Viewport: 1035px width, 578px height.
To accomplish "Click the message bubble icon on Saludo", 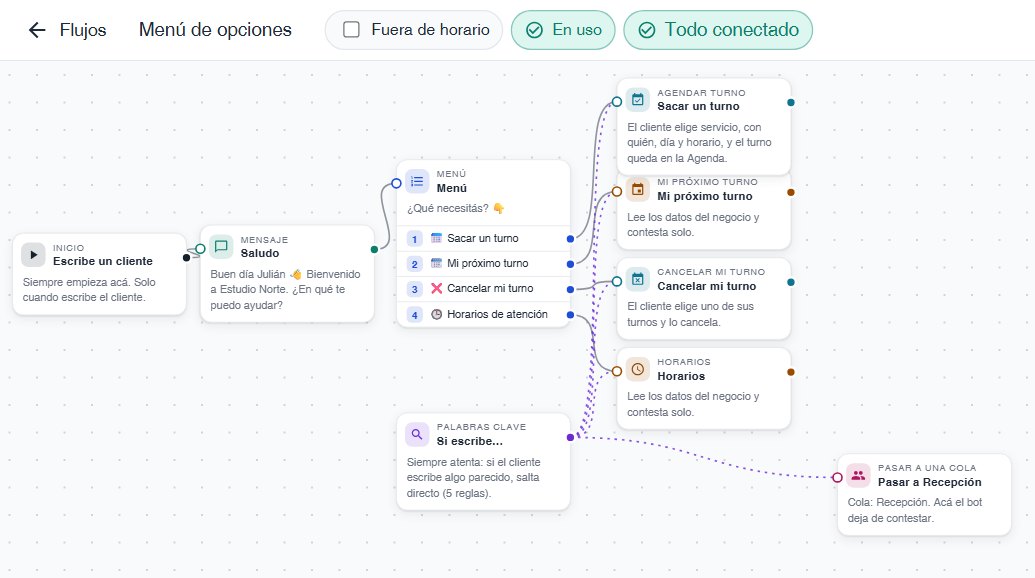I will pos(221,247).
